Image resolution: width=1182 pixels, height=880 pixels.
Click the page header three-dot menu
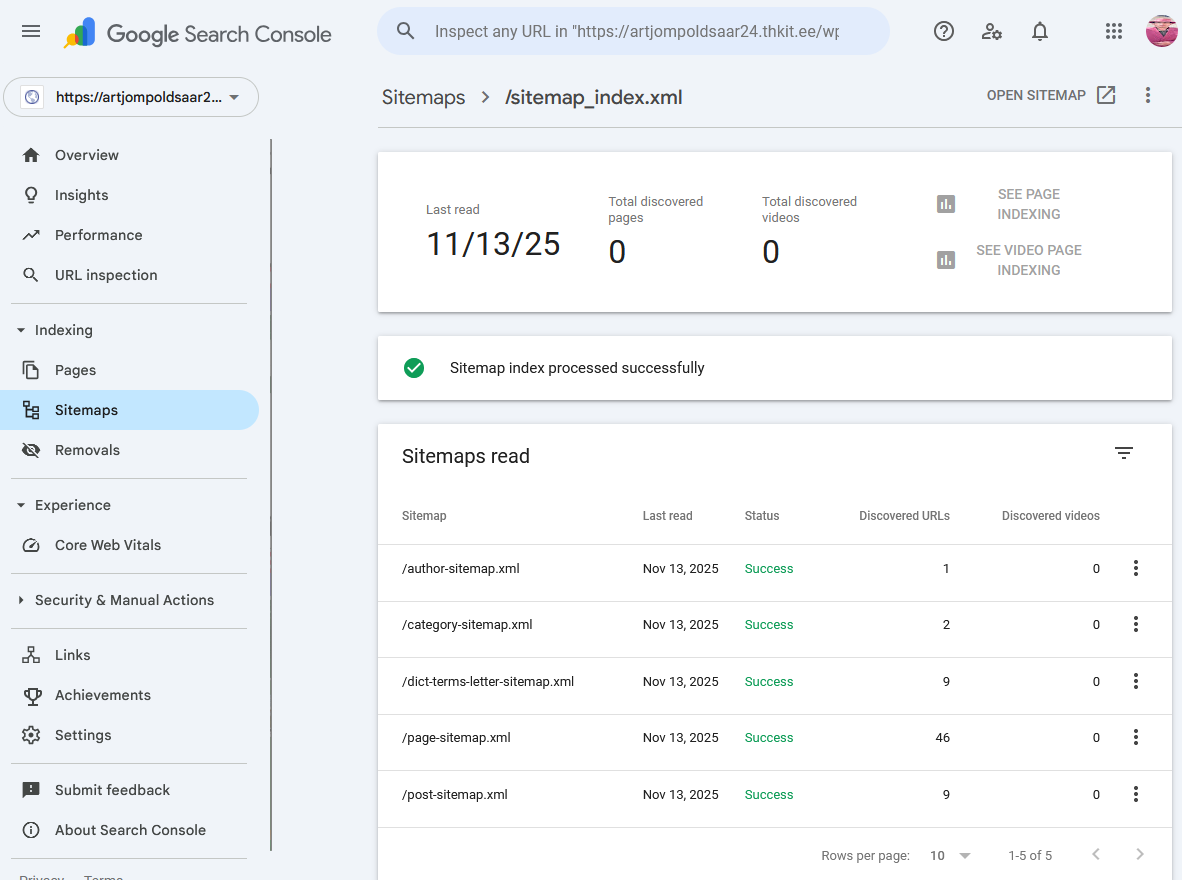(x=1147, y=96)
